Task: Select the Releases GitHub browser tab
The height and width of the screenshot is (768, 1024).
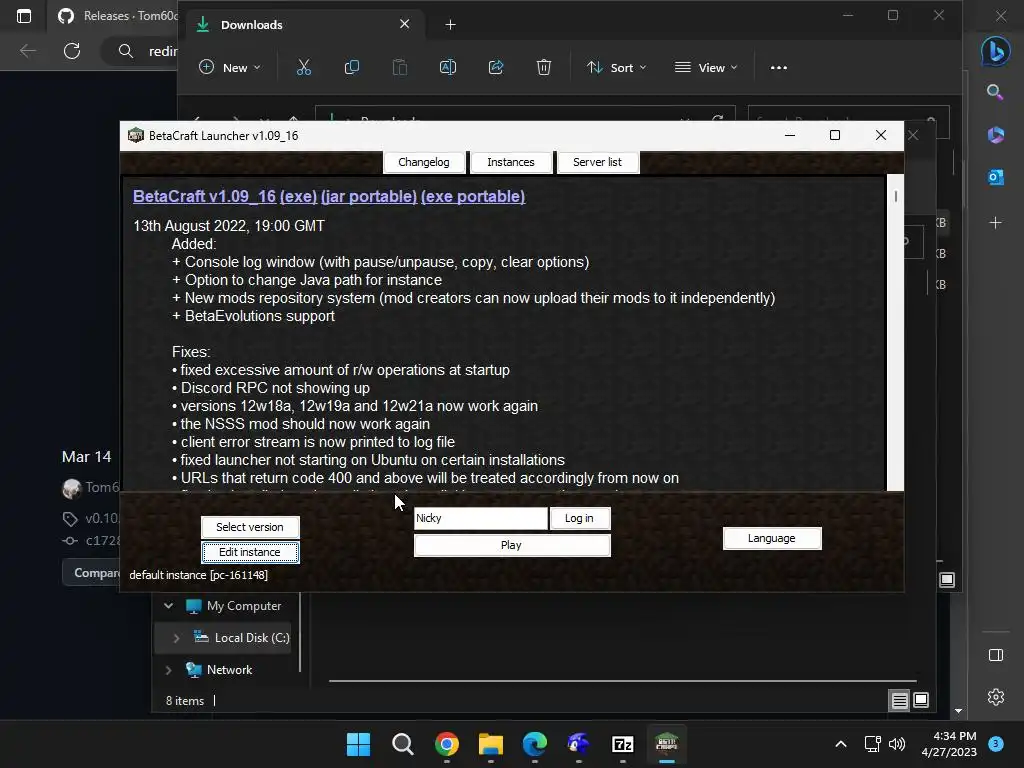Action: (x=118, y=16)
